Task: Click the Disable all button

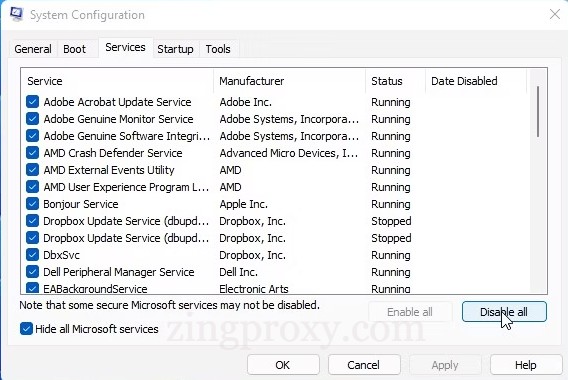Action: (x=504, y=312)
